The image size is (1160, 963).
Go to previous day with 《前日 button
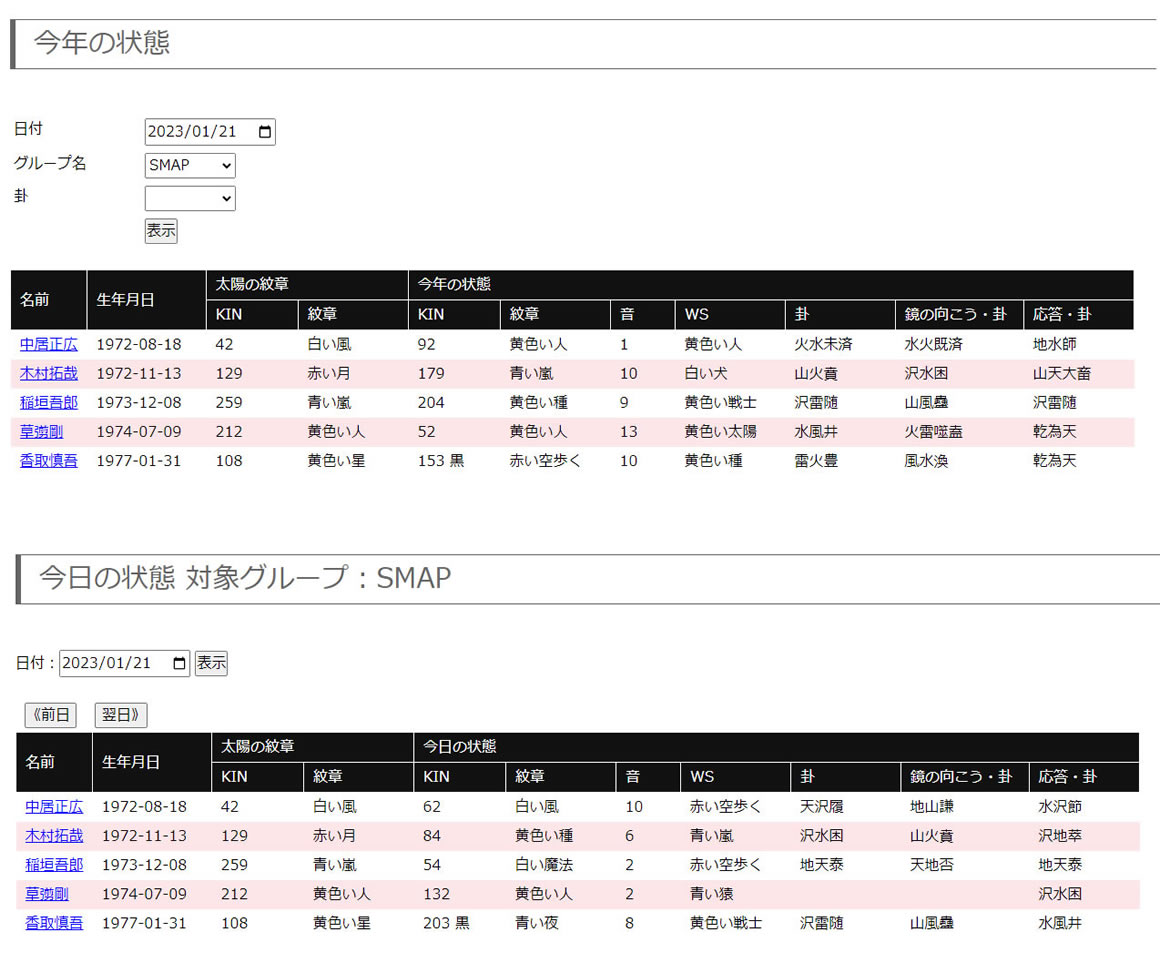click(51, 715)
